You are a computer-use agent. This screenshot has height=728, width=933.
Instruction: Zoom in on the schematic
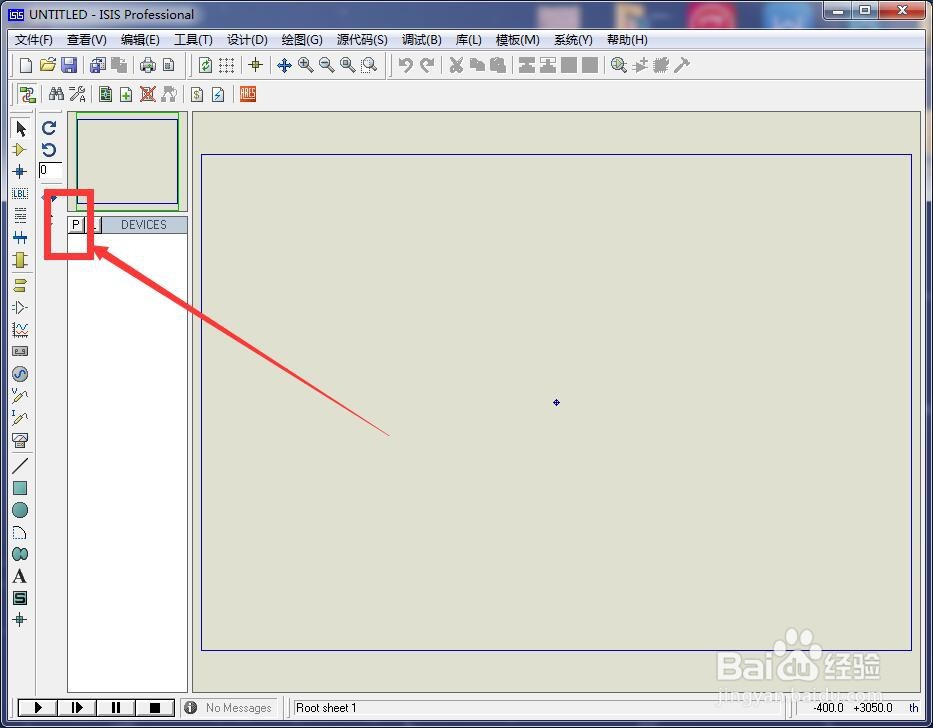click(306, 65)
